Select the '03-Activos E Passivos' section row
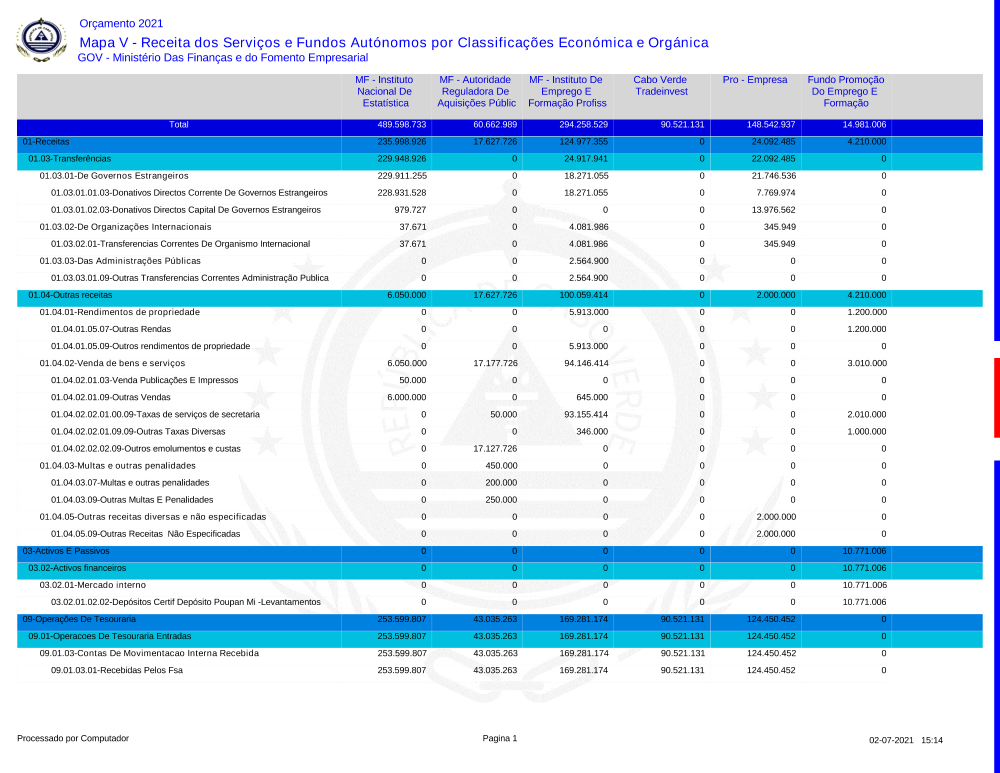 [66, 551]
